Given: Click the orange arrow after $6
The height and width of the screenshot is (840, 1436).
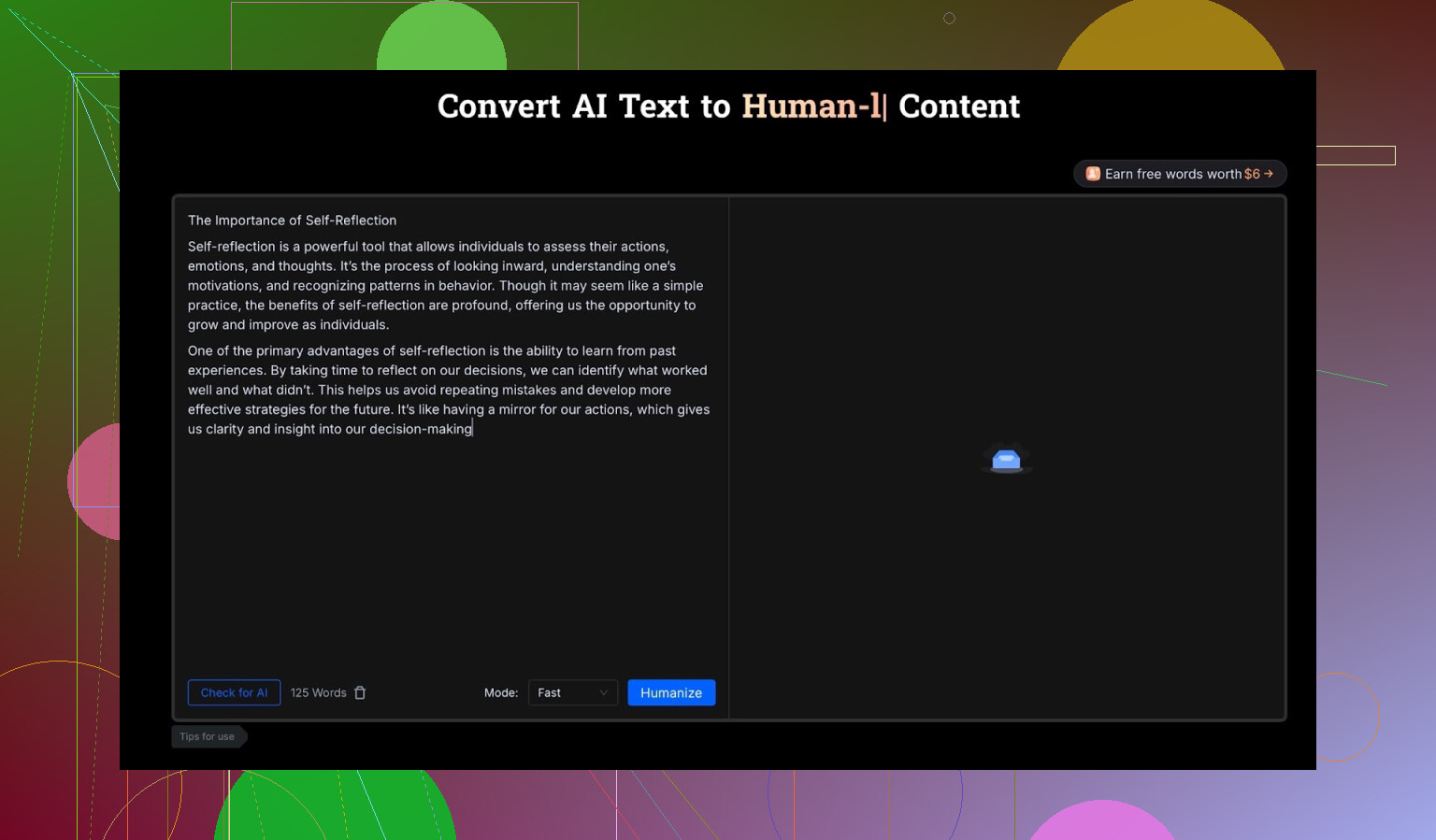Looking at the screenshot, I should (x=1269, y=174).
